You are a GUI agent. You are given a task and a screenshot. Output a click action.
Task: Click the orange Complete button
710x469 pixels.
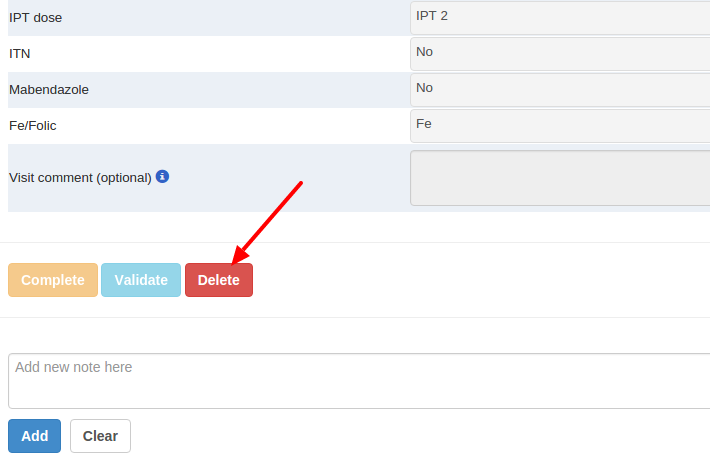(x=53, y=280)
